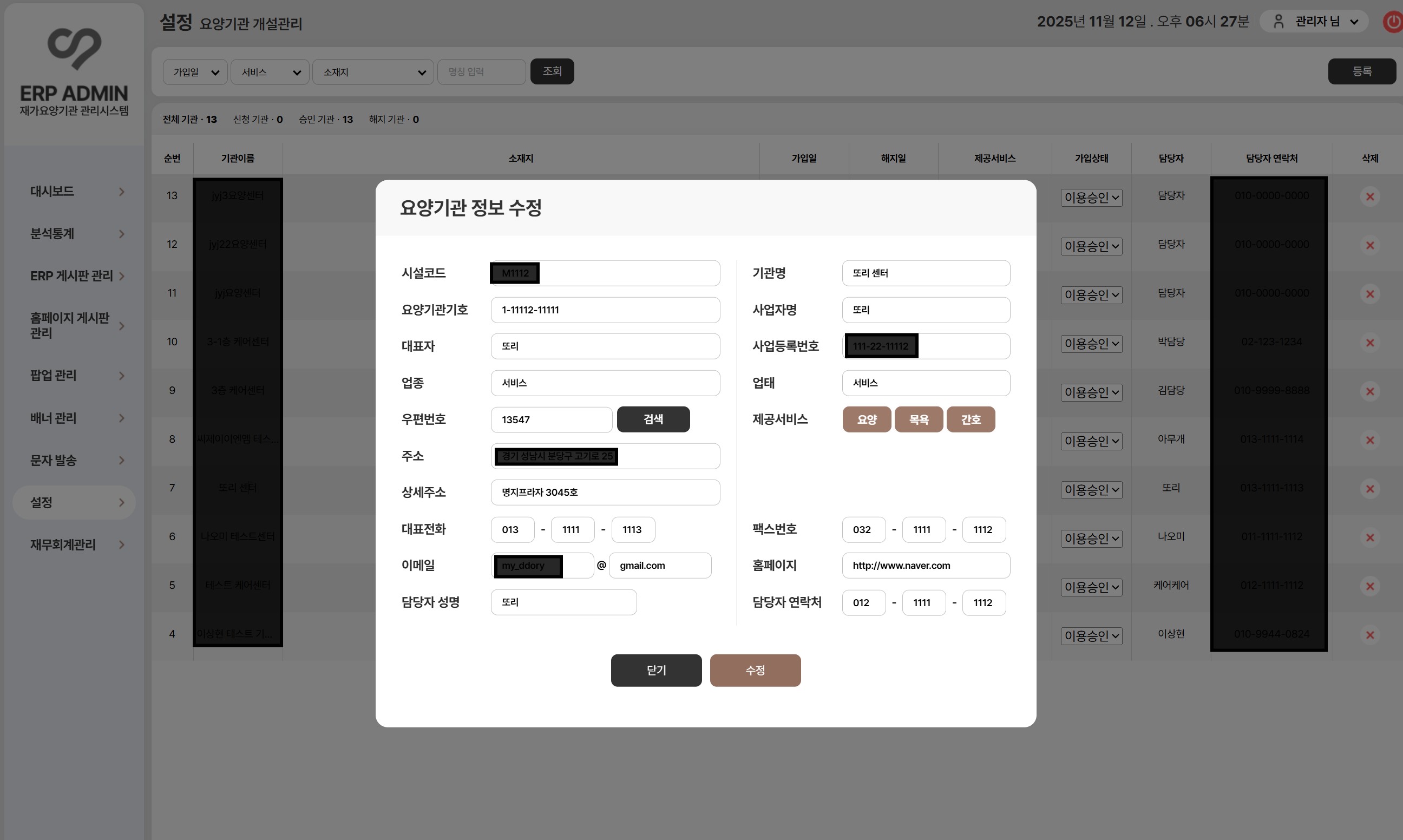
Task: Delete row 13 with red X
Action: click(x=1369, y=196)
